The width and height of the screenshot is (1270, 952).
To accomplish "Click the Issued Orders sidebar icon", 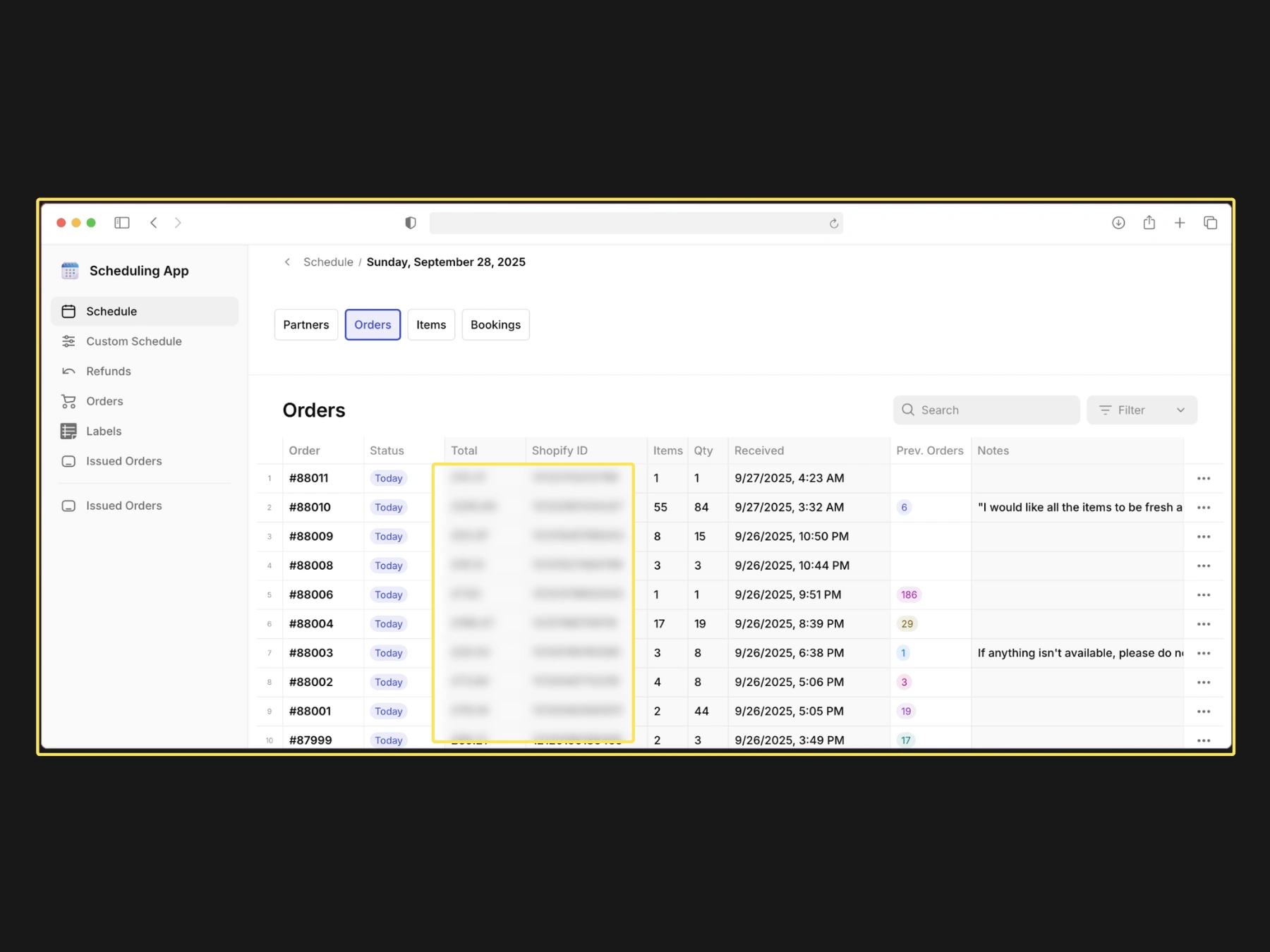I will pos(68,460).
